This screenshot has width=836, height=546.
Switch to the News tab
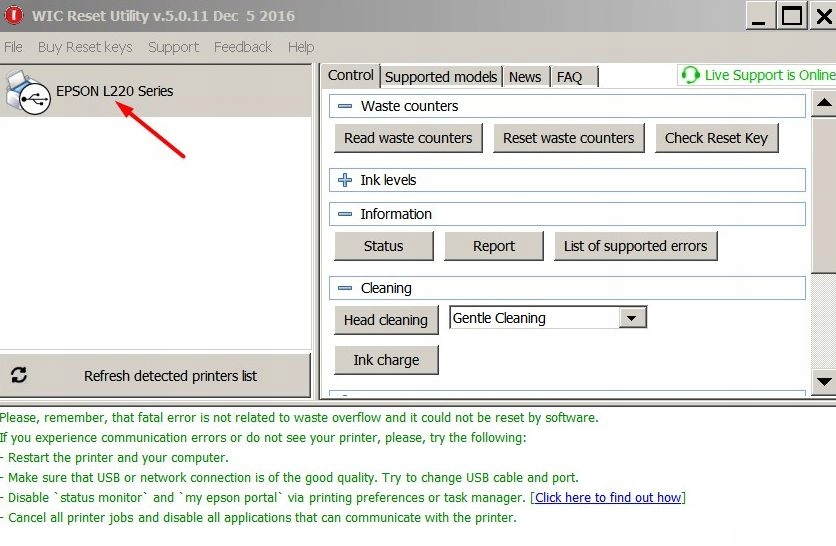(x=525, y=77)
